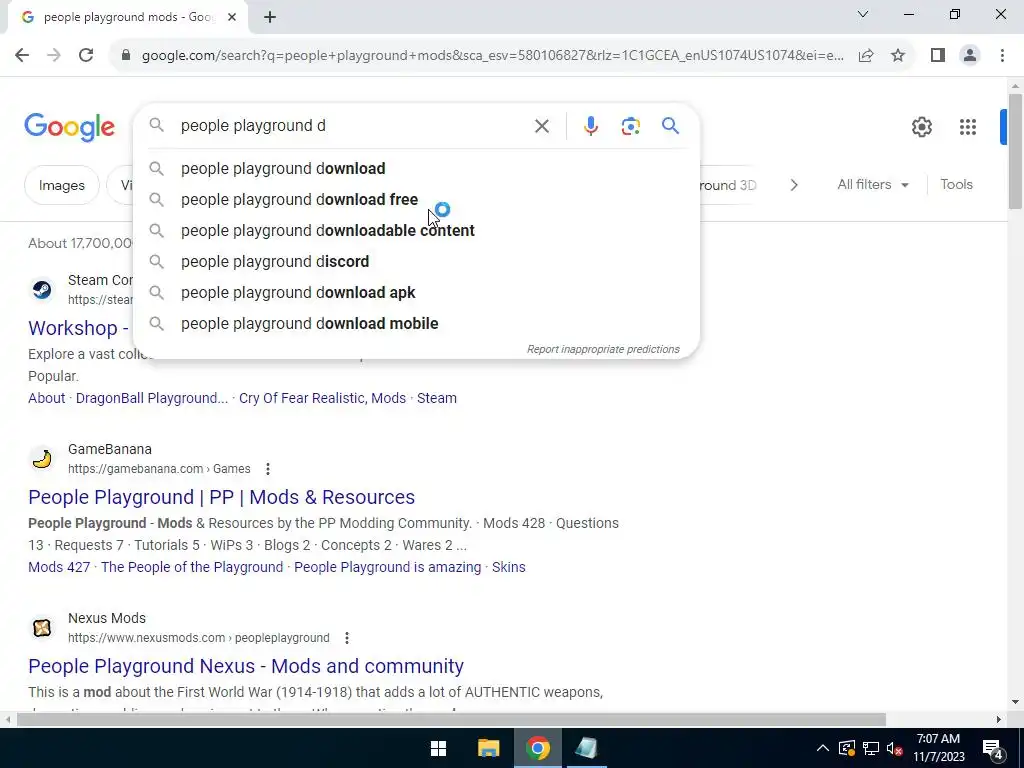Show hidden system tray icons

(x=823, y=748)
